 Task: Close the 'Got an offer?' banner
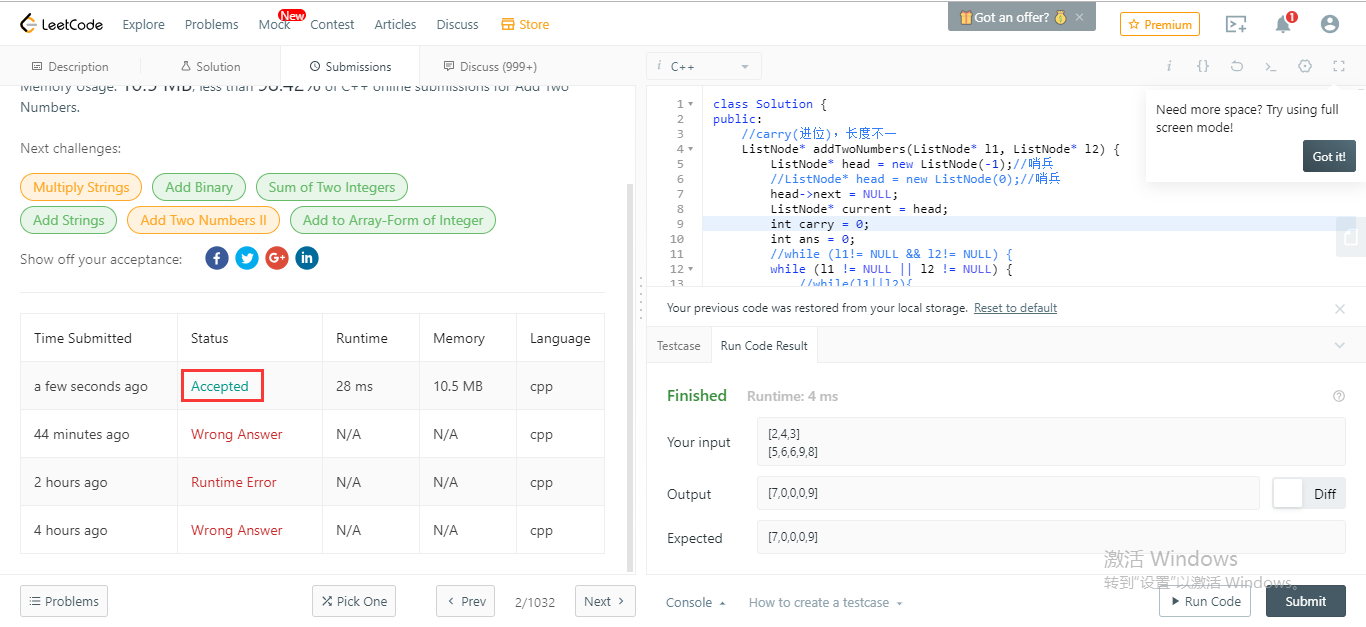[x=1079, y=17]
